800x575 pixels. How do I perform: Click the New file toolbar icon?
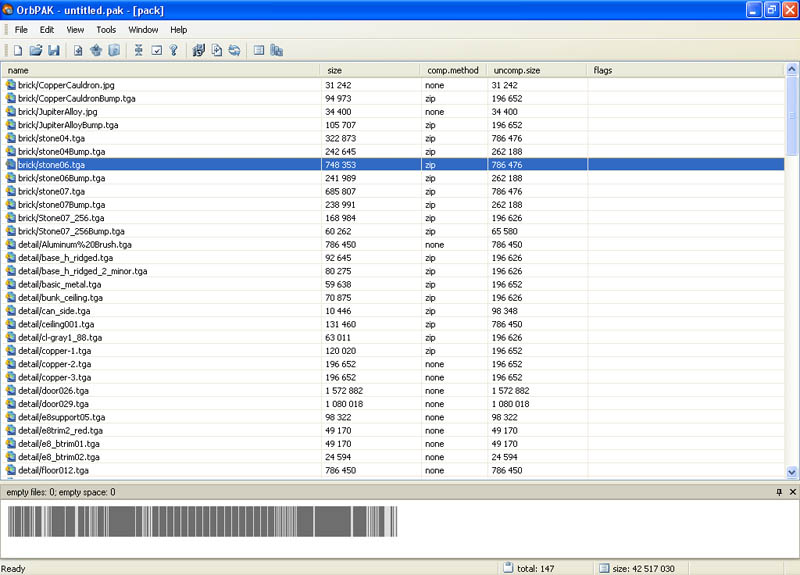[18, 50]
